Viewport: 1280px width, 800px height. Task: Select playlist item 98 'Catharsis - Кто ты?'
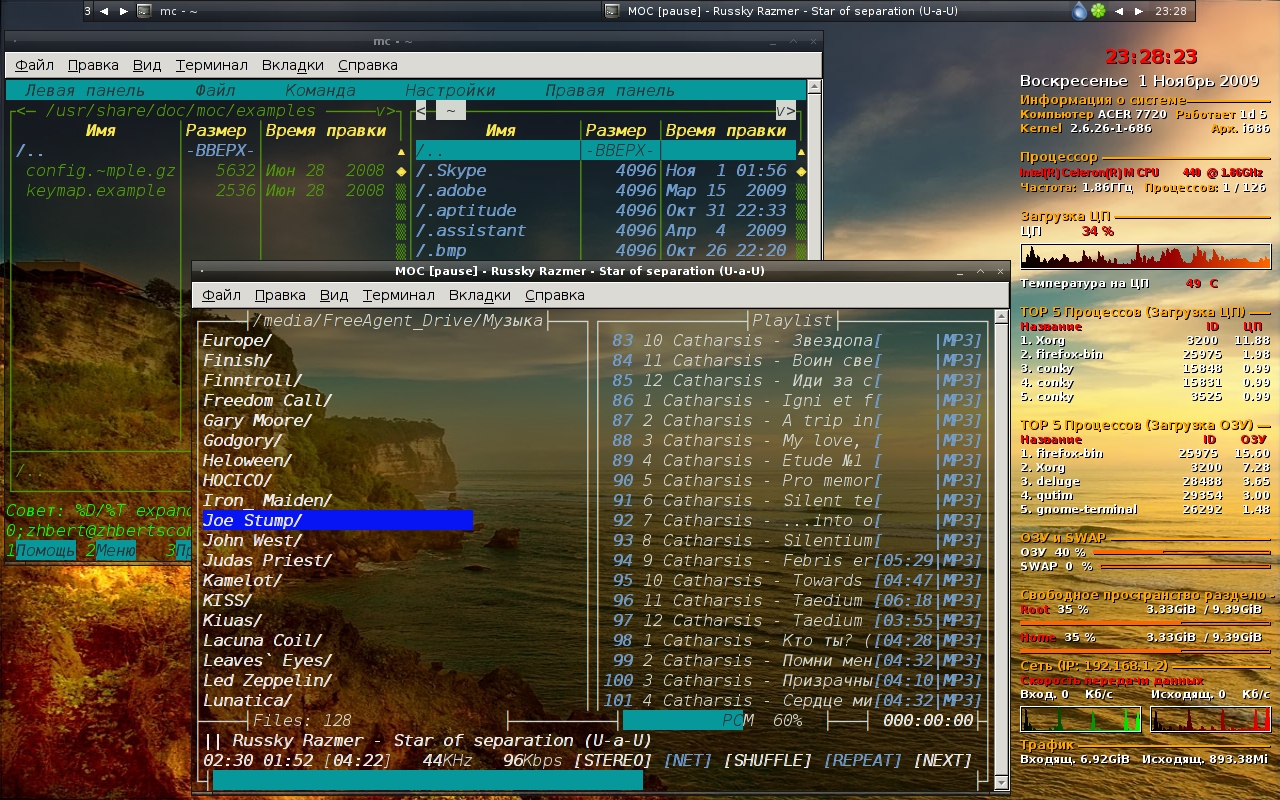[x=793, y=640]
